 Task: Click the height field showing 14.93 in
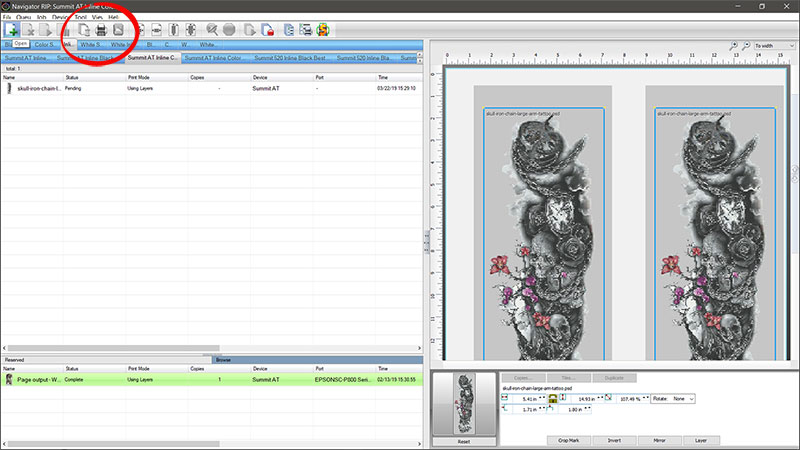pyautogui.click(x=585, y=398)
